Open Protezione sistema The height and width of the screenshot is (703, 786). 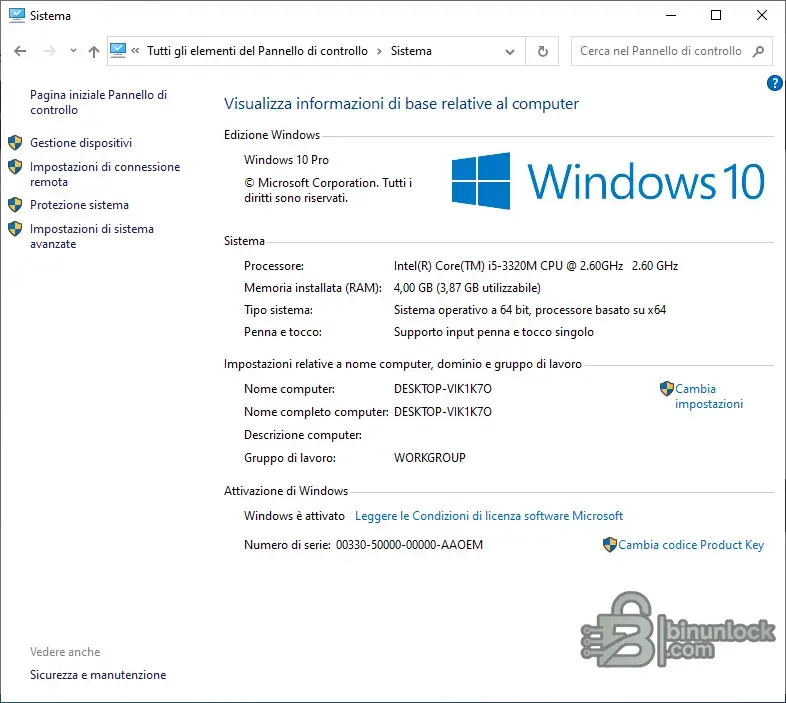(79, 205)
